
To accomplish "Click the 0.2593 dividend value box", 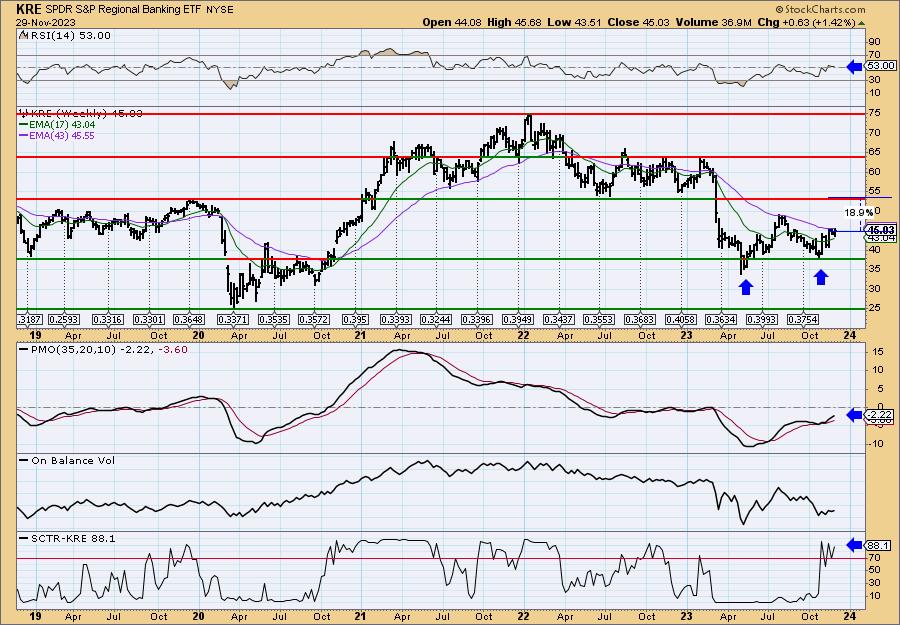I will click(65, 319).
